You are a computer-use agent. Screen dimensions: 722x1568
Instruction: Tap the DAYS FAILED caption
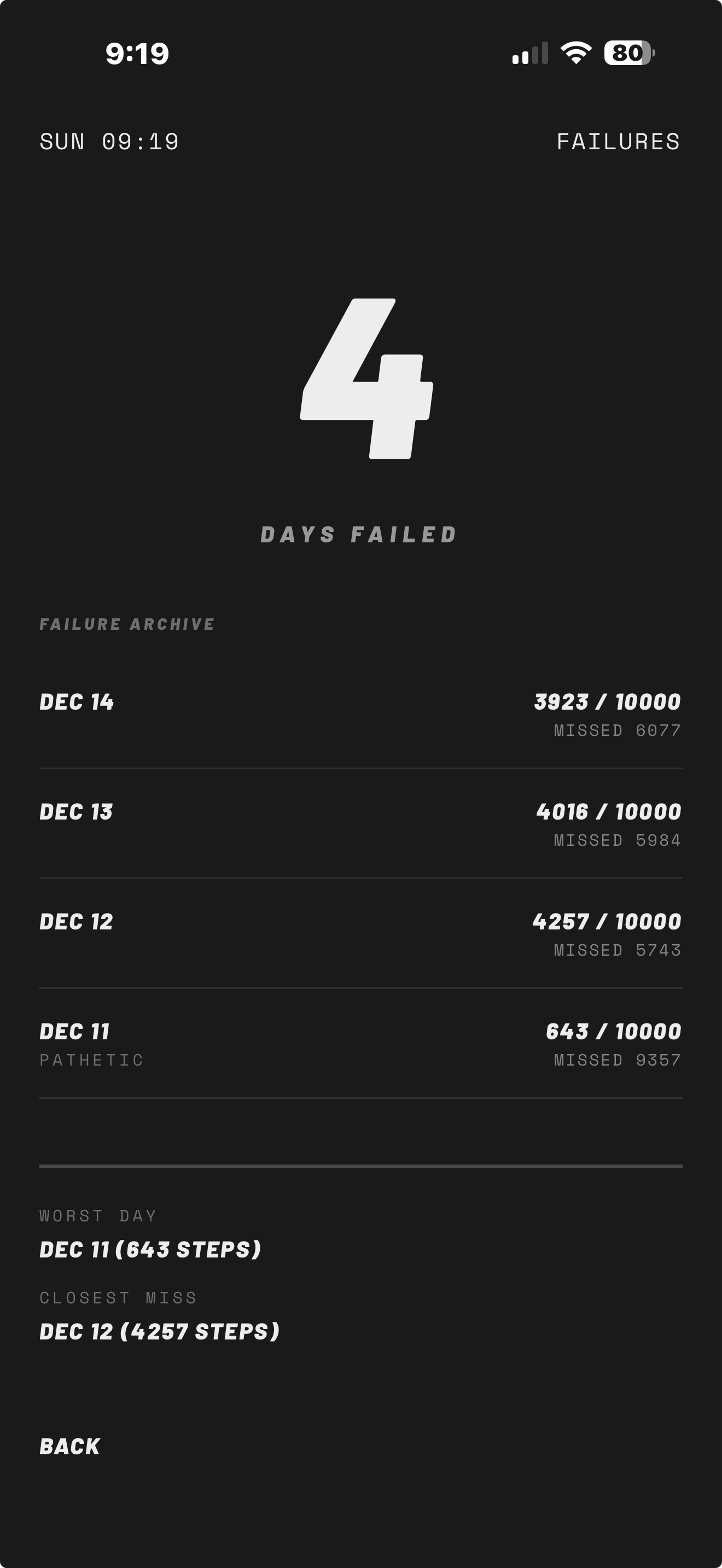click(x=359, y=535)
